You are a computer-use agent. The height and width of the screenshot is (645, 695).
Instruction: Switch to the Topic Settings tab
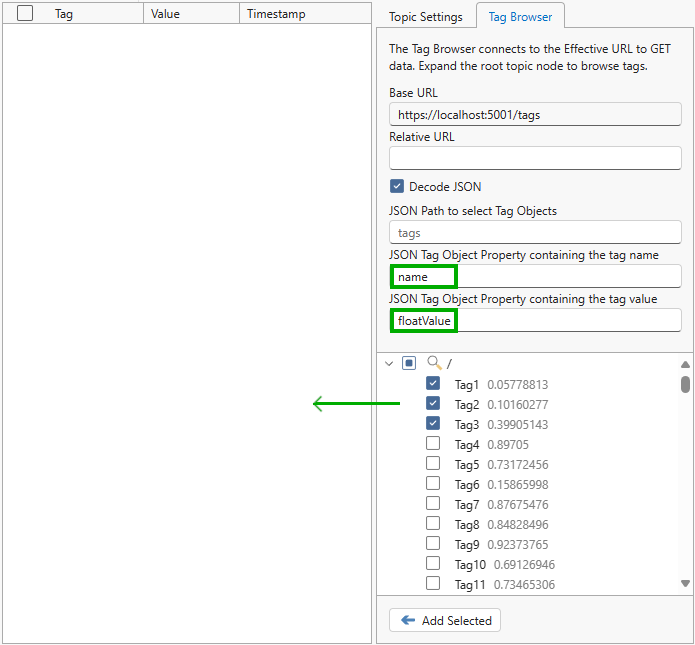pyautogui.click(x=425, y=17)
